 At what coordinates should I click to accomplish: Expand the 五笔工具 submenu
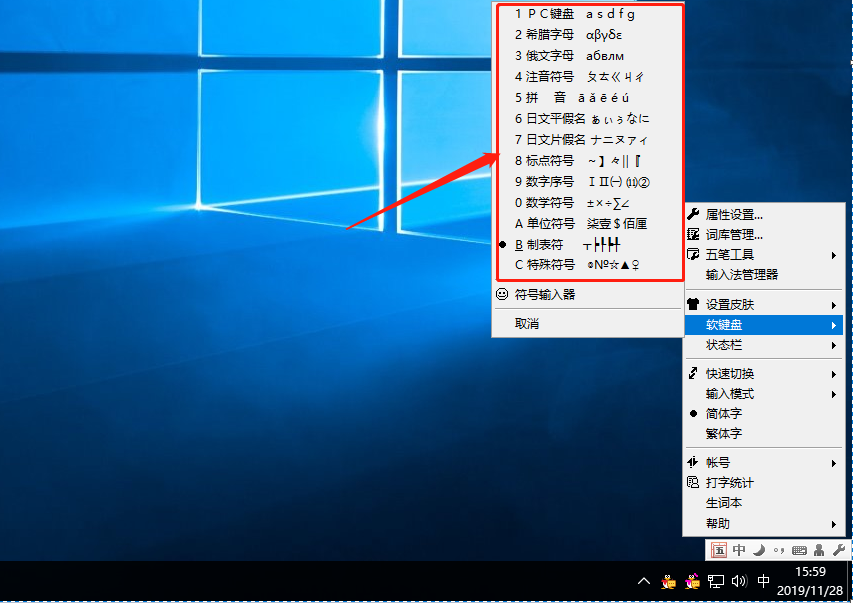730,255
